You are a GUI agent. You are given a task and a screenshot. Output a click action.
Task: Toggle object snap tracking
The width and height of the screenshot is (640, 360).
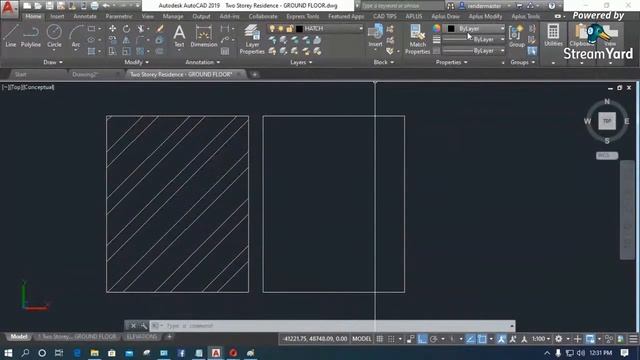470,339
